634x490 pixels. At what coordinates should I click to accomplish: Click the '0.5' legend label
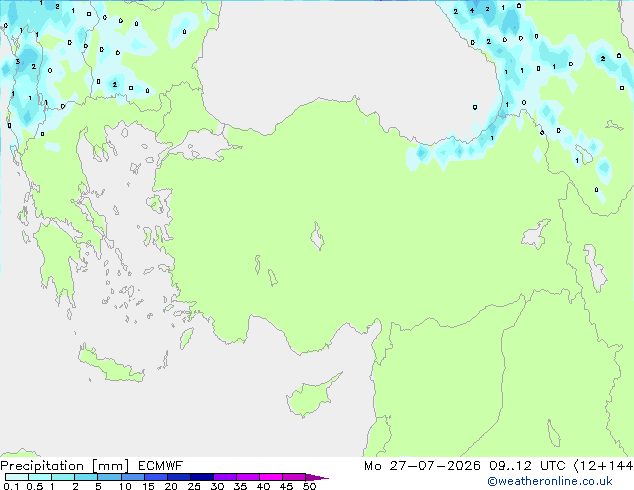coord(34,486)
